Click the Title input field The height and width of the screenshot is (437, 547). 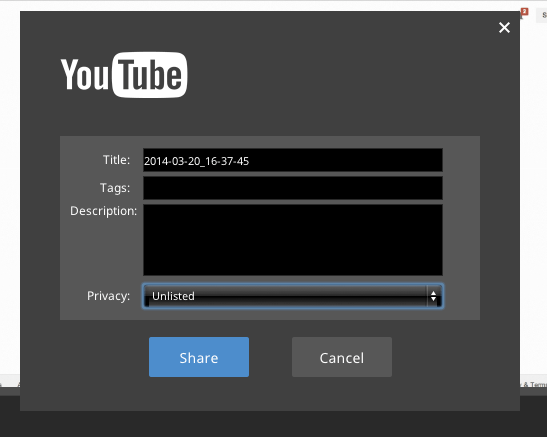click(293, 160)
